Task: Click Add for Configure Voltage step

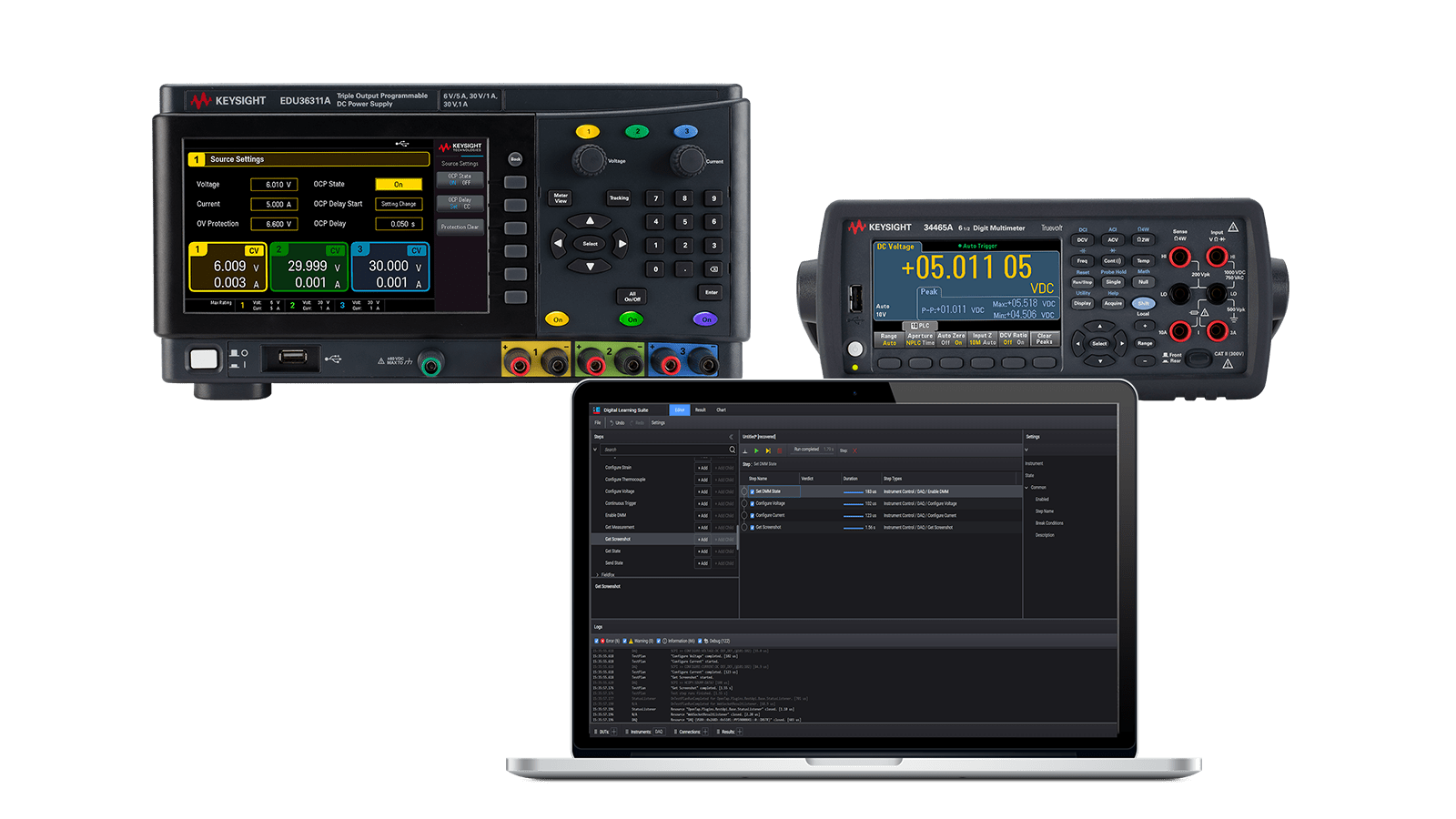Action: coord(703,491)
